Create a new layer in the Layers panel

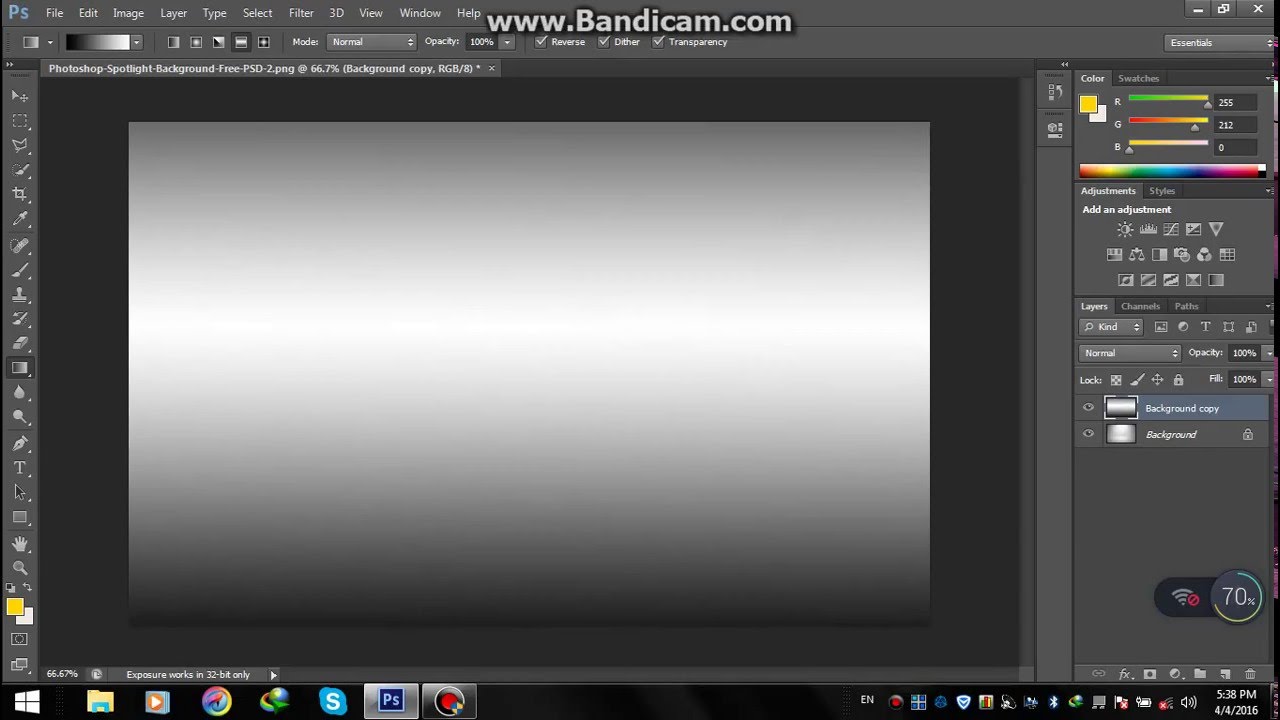point(1226,674)
